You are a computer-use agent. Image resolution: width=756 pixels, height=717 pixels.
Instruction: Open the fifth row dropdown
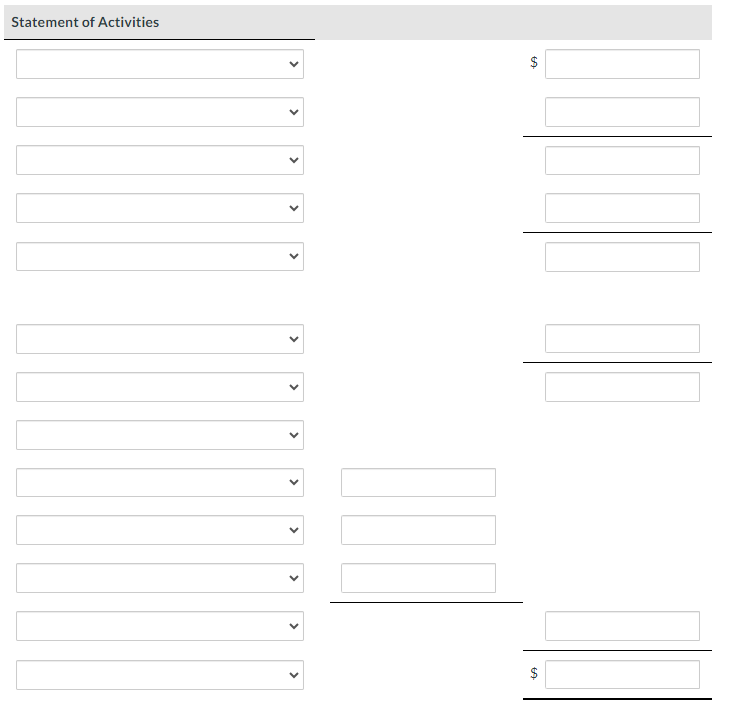pyautogui.click(x=159, y=257)
